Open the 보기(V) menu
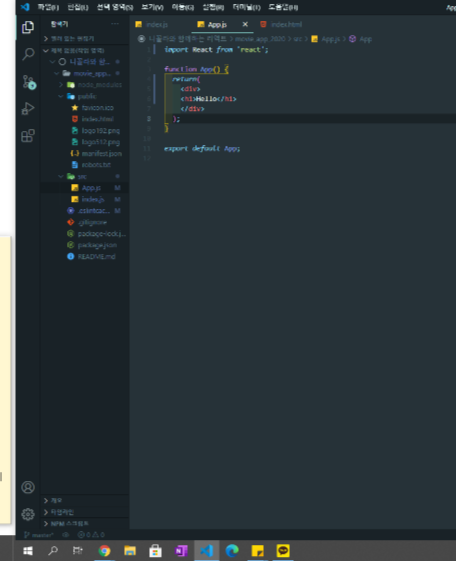 [x=152, y=7]
